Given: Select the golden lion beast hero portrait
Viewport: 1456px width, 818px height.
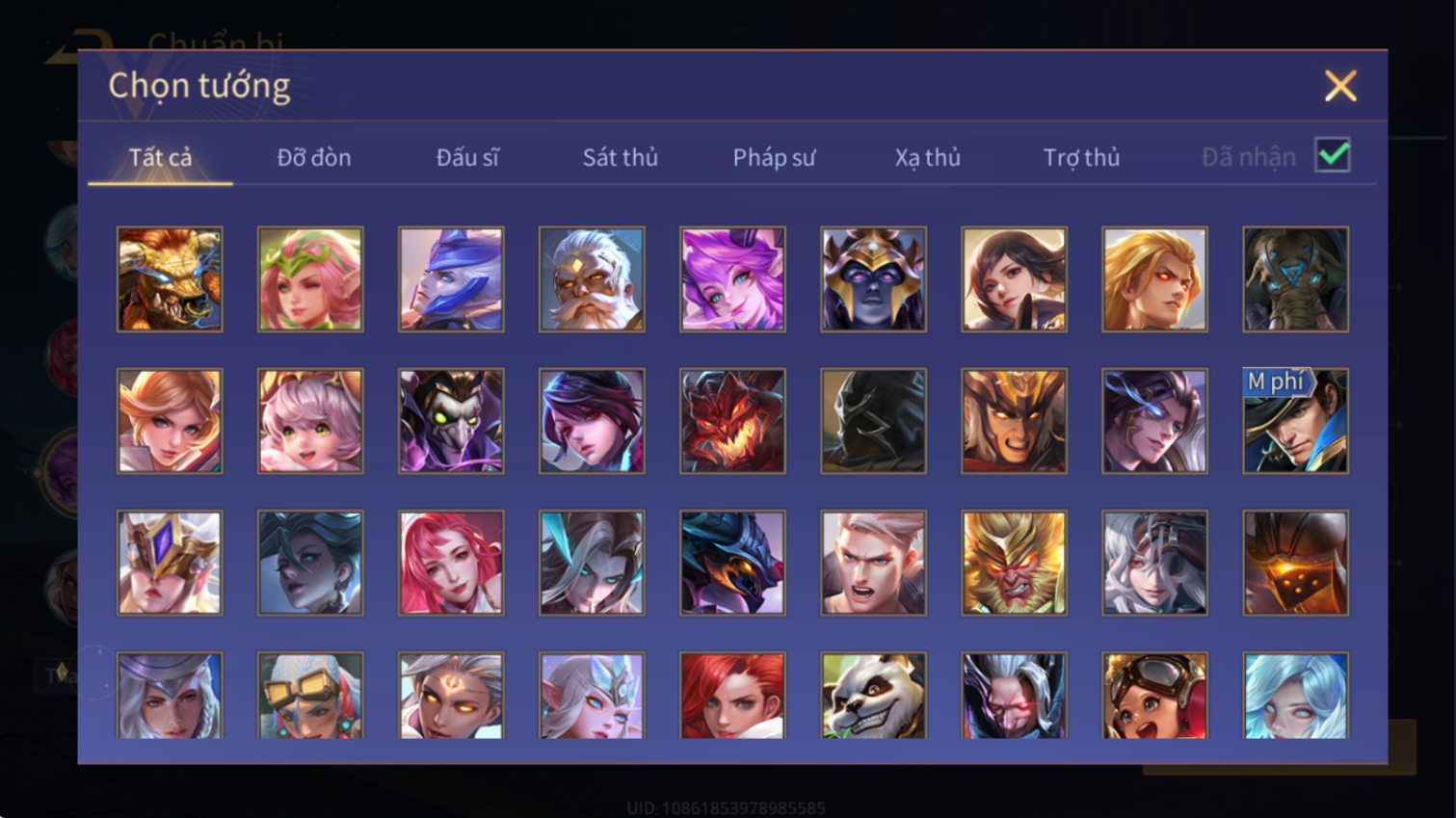Looking at the screenshot, I should 170,279.
